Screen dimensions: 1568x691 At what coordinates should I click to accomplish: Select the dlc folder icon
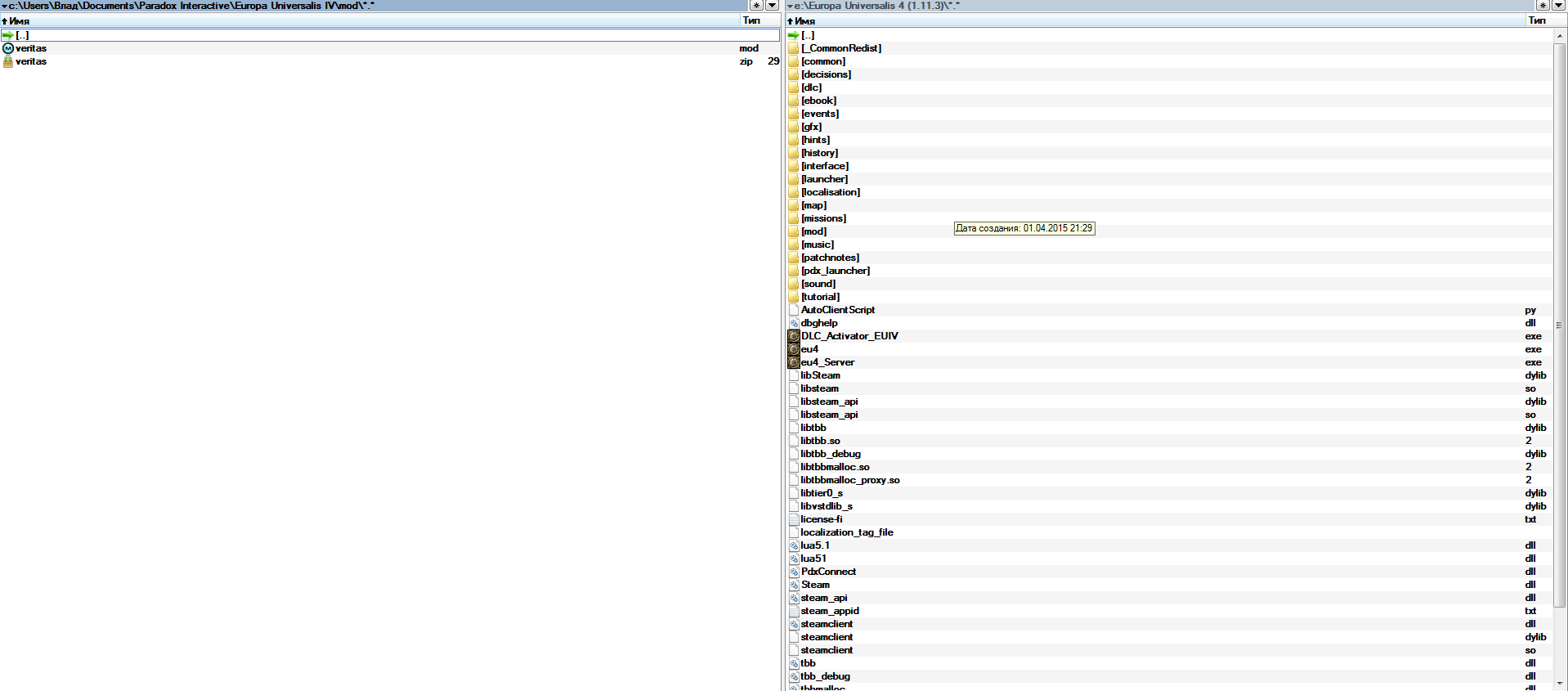pyautogui.click(x=794, y=87)
